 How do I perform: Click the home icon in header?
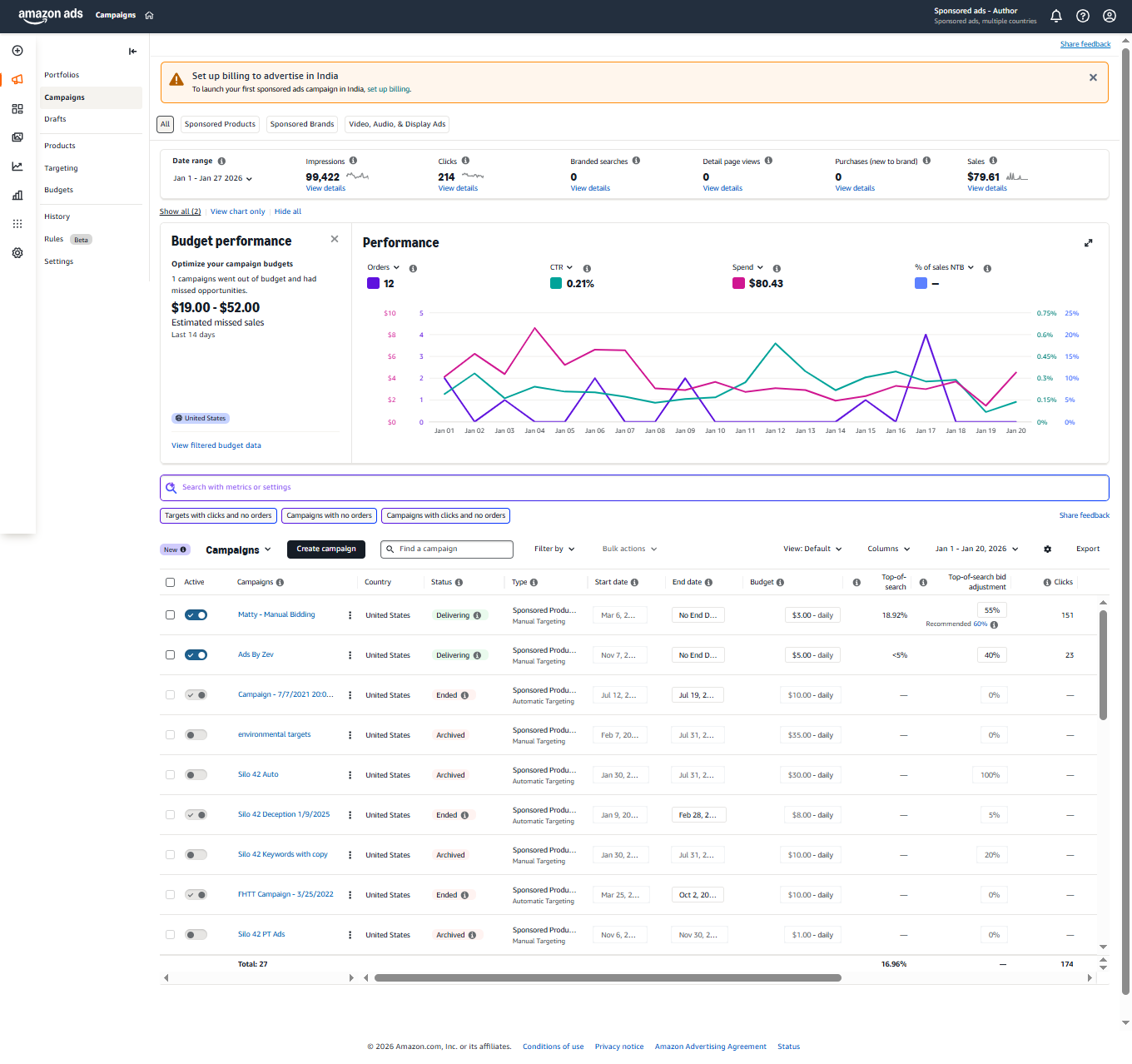click(x=150, y=16)
